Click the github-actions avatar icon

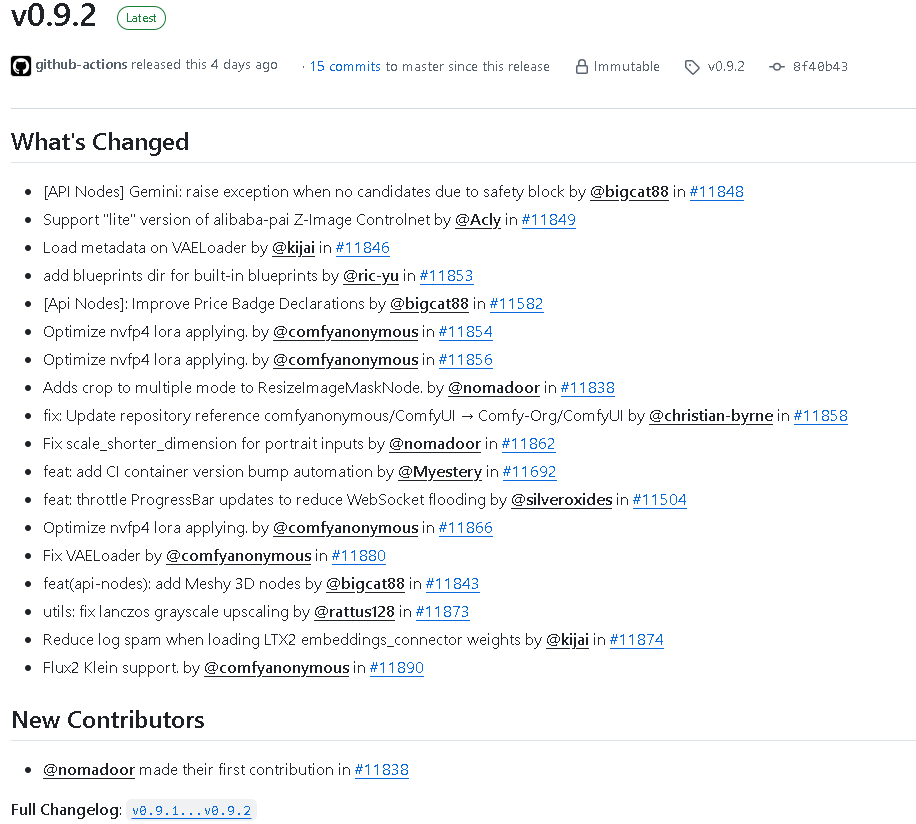coord(20,65)
